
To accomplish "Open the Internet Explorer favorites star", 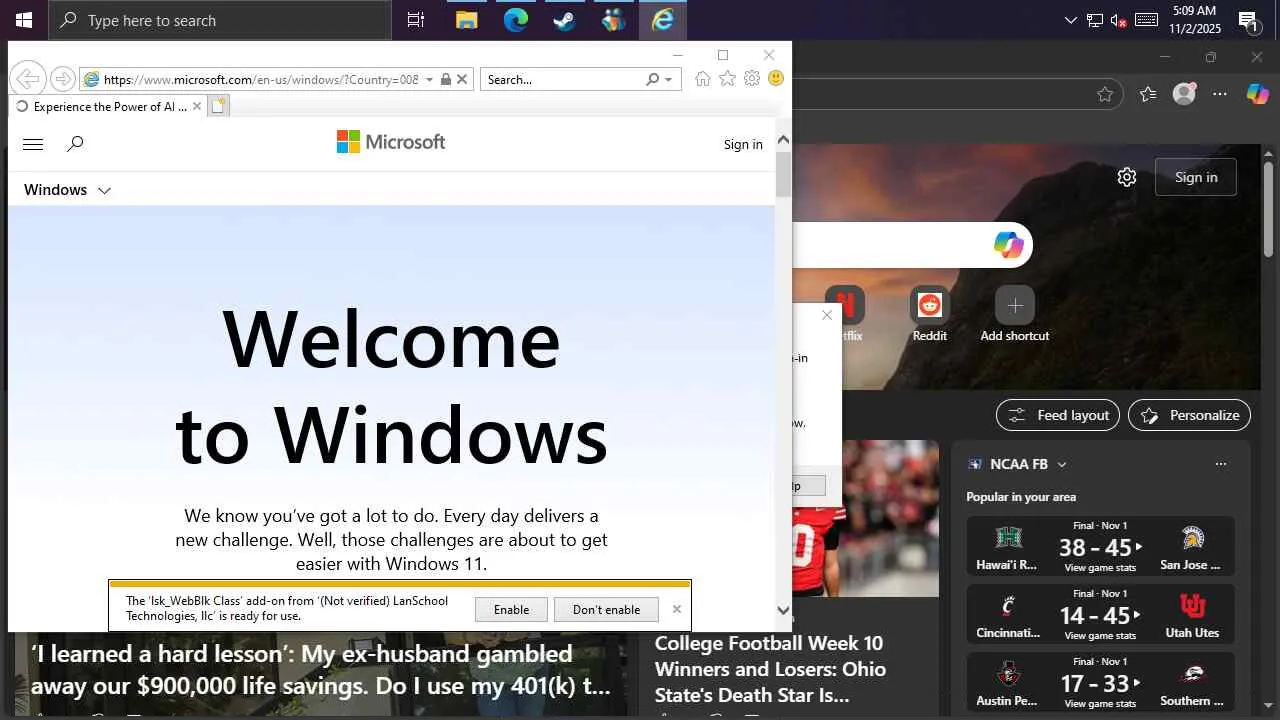I will [x=727, y=79].
